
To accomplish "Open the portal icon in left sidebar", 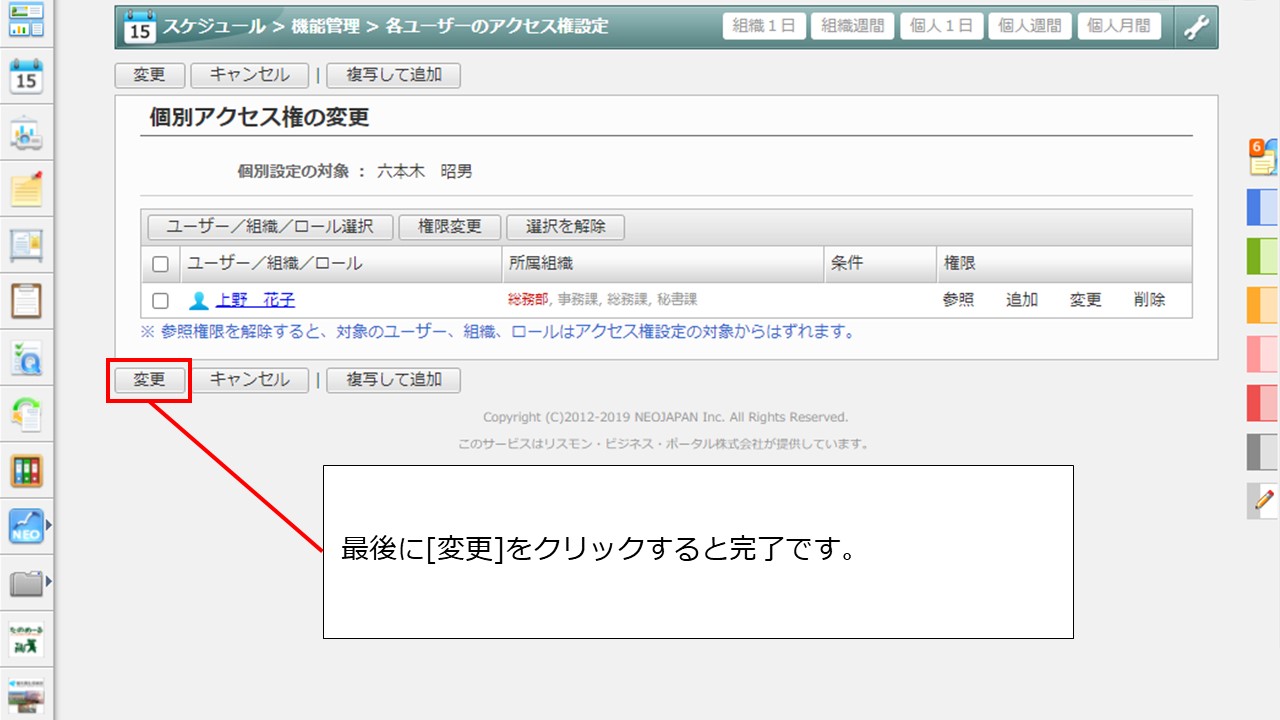I will [26, 20].
